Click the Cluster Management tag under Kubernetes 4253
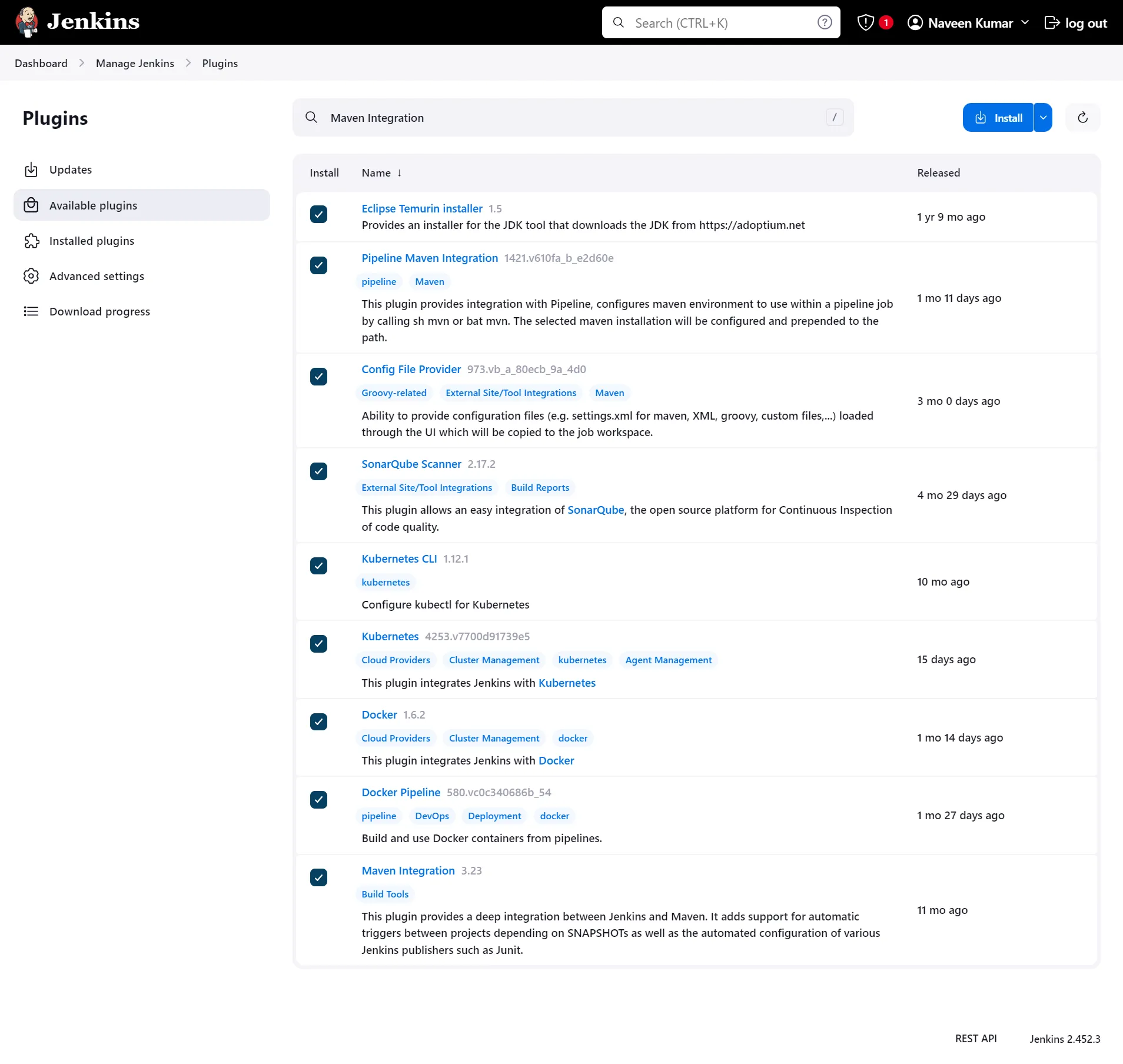This screenshot has width=1123, height=1064. [x=494, y=660]
